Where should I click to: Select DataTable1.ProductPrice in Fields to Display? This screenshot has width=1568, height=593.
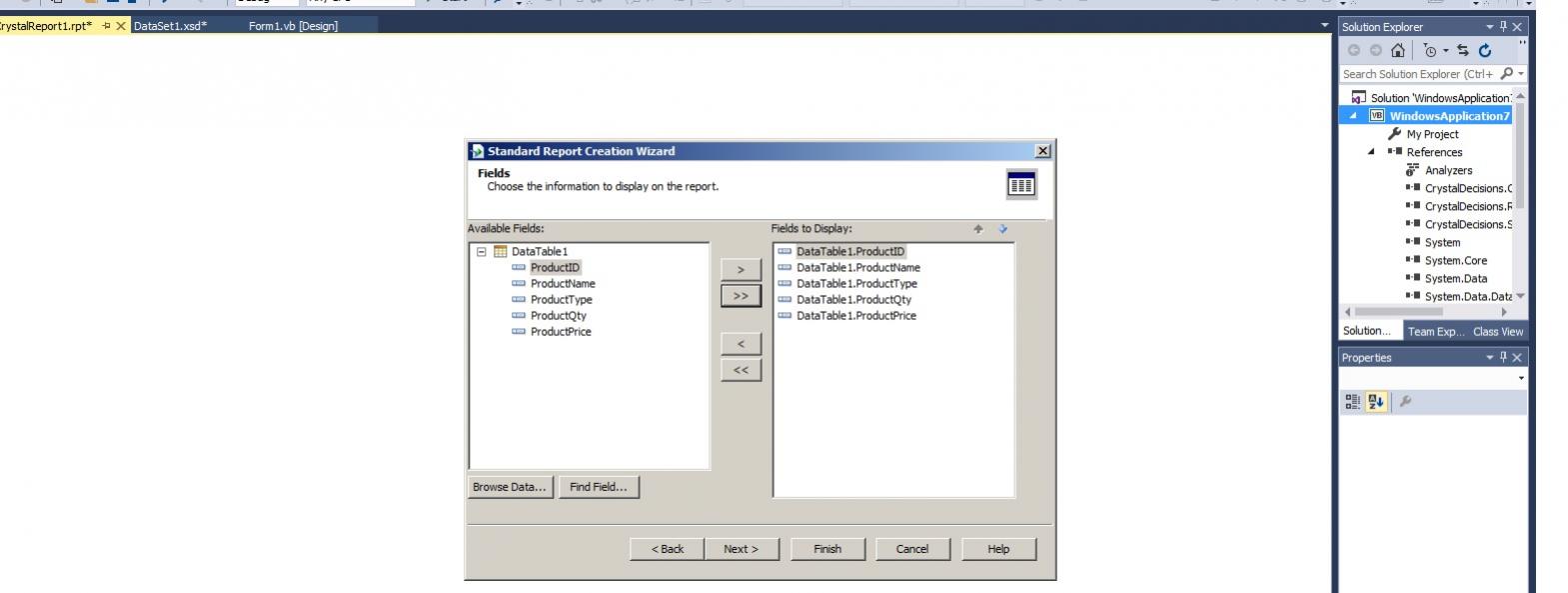[x=856, y=316]
